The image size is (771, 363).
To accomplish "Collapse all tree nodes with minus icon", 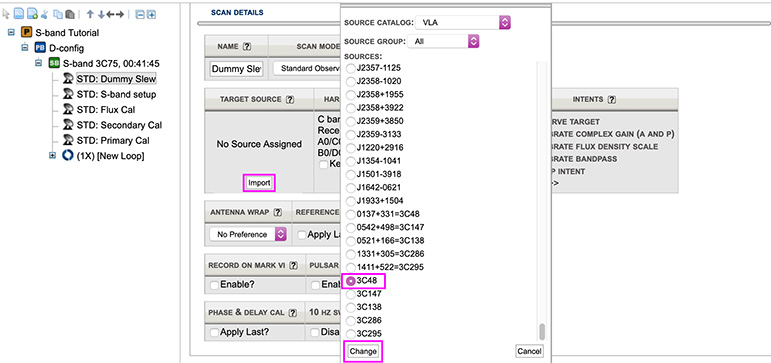I will (x=140, y=15).
